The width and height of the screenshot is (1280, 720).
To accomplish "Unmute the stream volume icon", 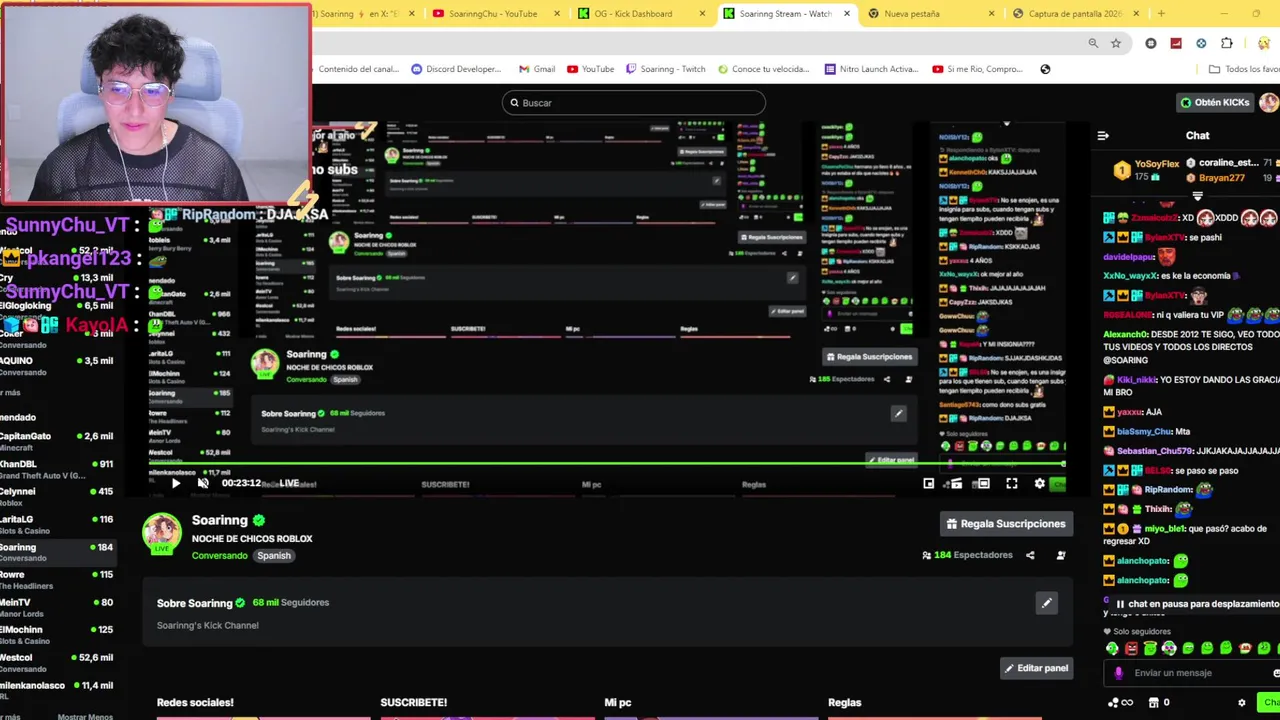I will (203, 483).
